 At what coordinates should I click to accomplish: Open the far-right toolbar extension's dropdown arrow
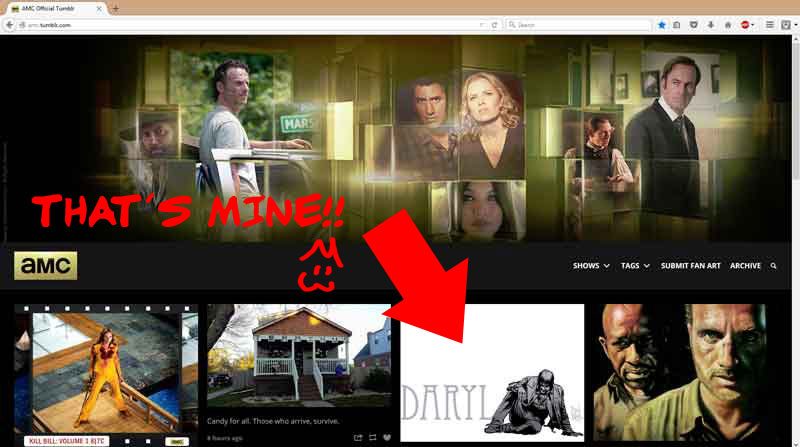tap(795, 24)
